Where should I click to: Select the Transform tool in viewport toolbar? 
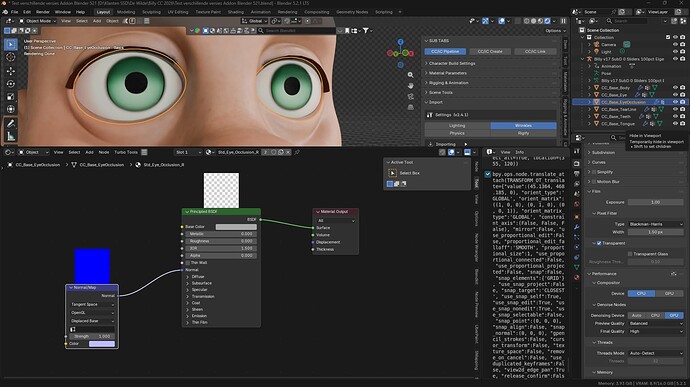[x=11, y=109]
